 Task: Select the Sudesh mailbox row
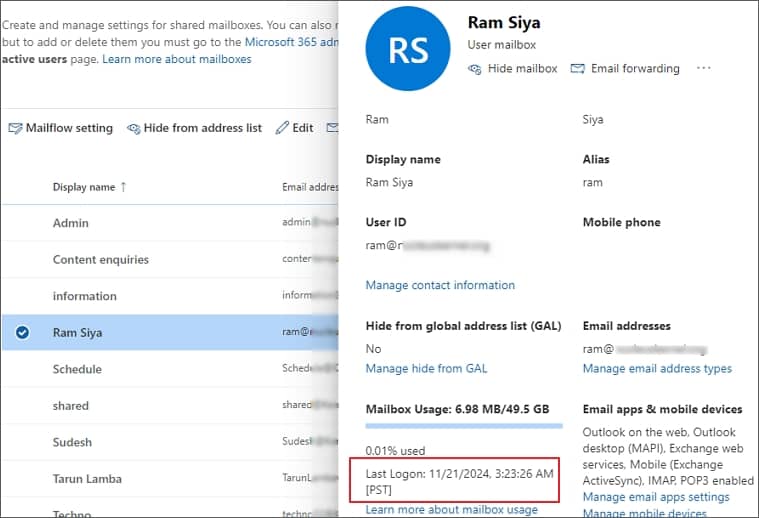click(170, 442)
